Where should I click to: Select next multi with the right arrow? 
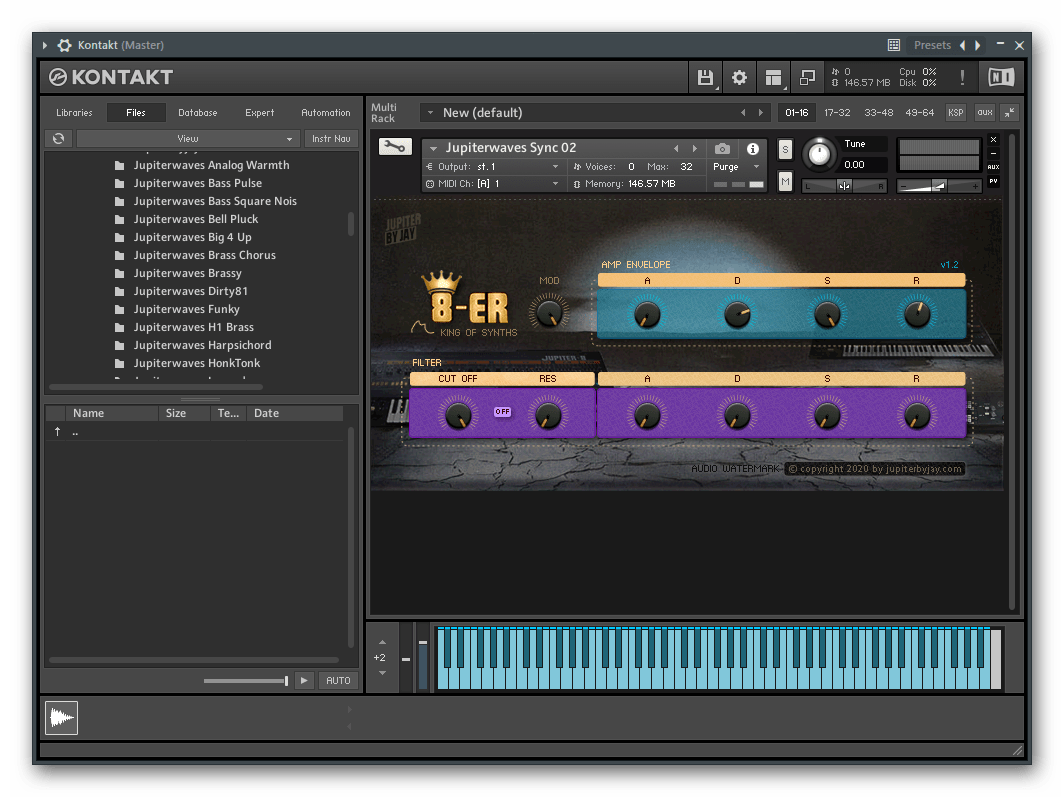[x=761, y=113]
